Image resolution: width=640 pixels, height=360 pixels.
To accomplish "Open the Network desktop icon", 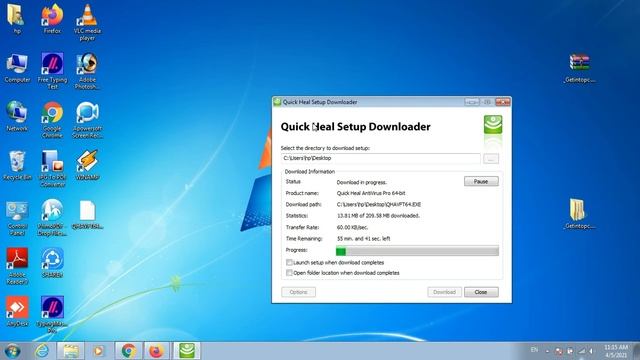I will coord(17,116).
